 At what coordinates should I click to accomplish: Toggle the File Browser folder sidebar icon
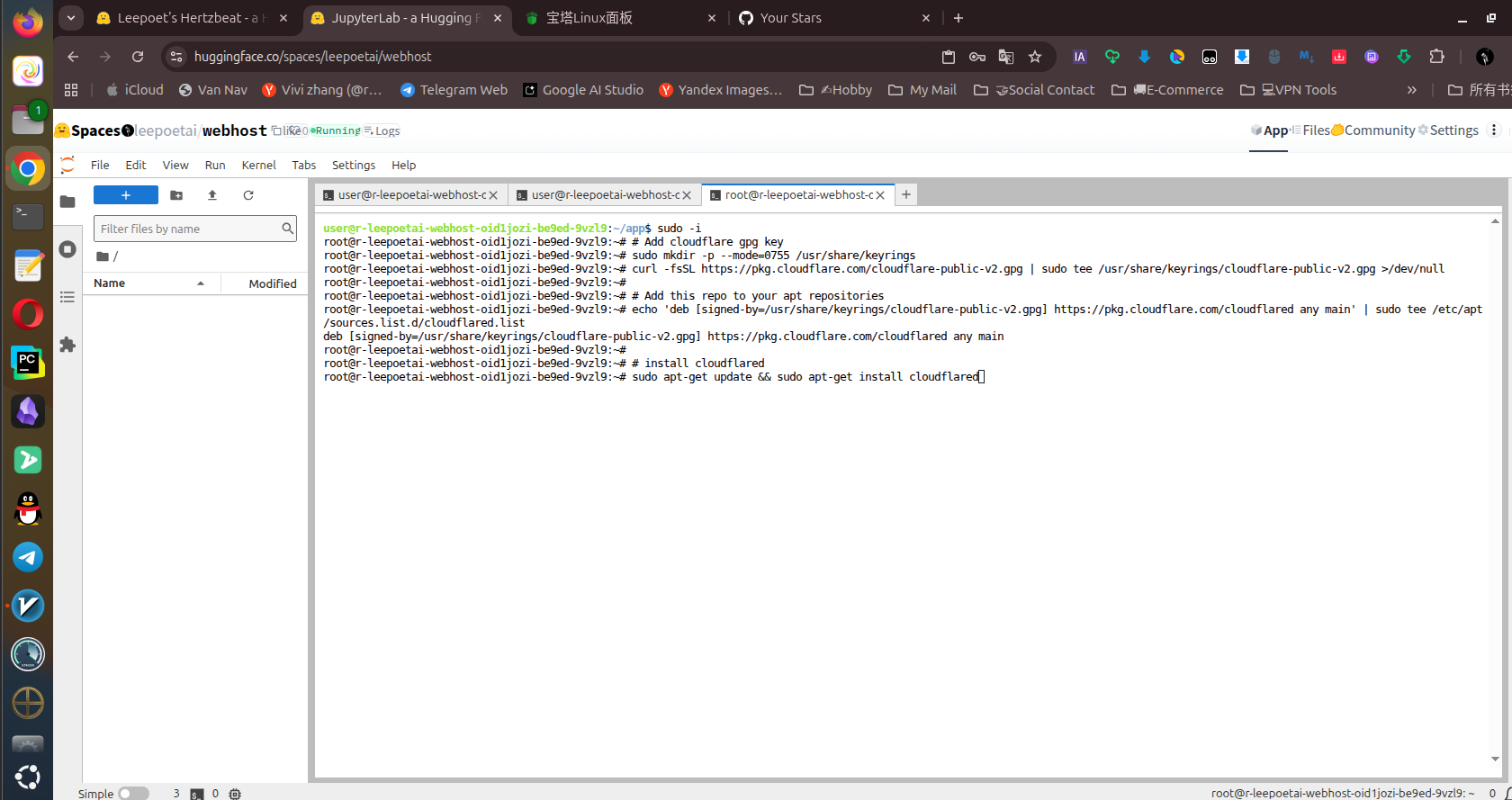(67, 202)
